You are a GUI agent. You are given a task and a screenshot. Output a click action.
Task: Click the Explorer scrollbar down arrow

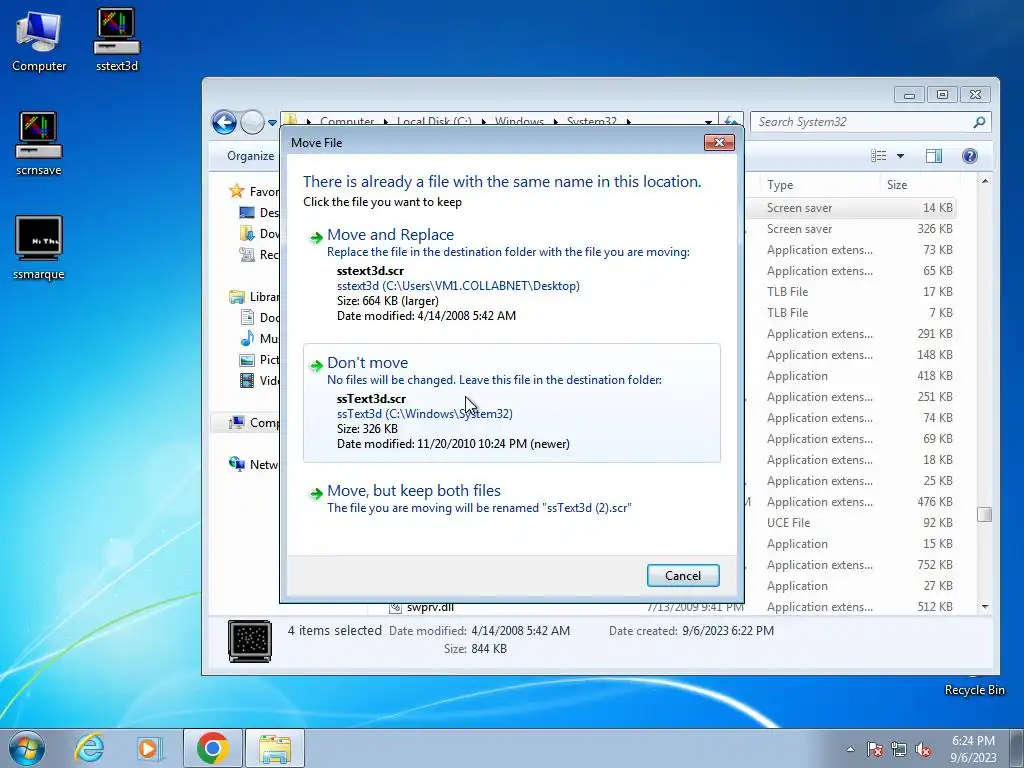coord(985,607)
